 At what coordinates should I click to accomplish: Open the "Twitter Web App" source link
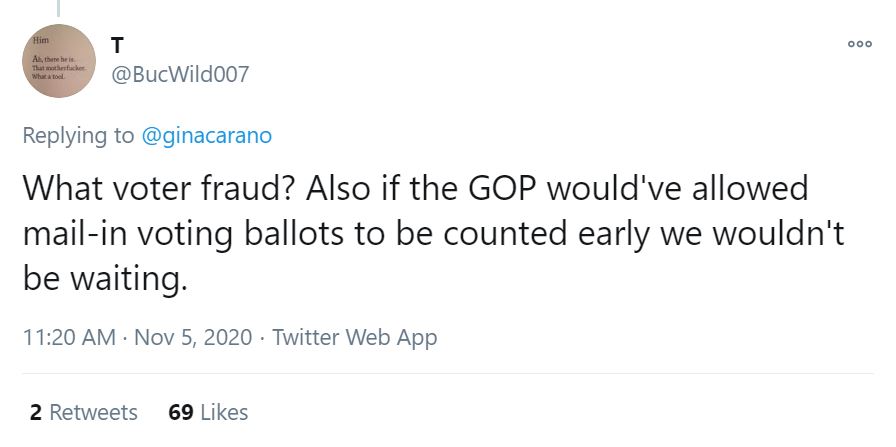coord(355,337)
